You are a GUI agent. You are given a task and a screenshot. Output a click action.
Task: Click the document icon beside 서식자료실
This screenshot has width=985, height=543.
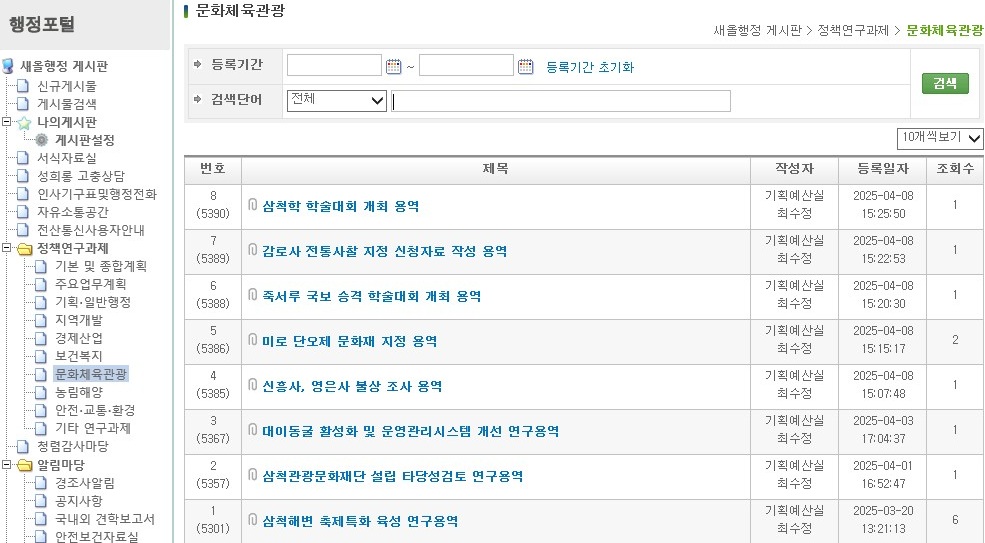click(x=23, y=158)
